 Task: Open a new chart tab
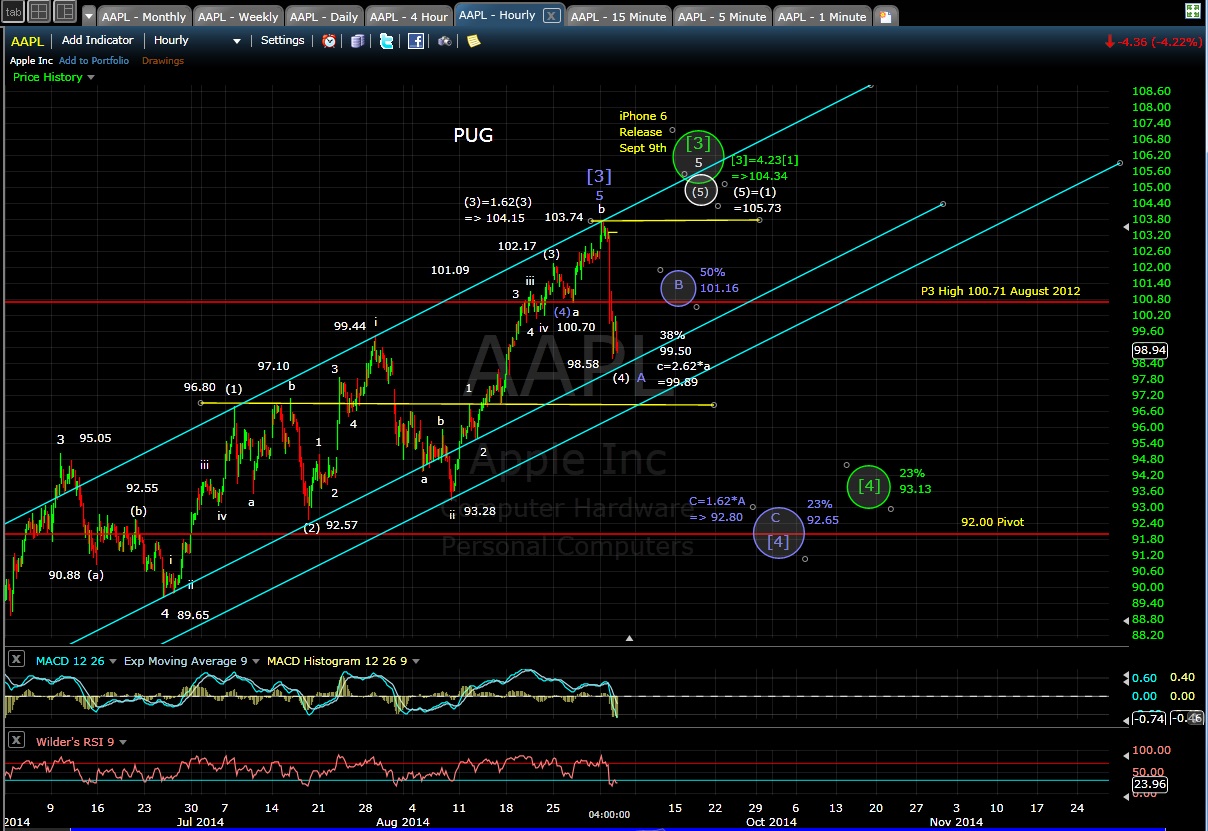884,17
